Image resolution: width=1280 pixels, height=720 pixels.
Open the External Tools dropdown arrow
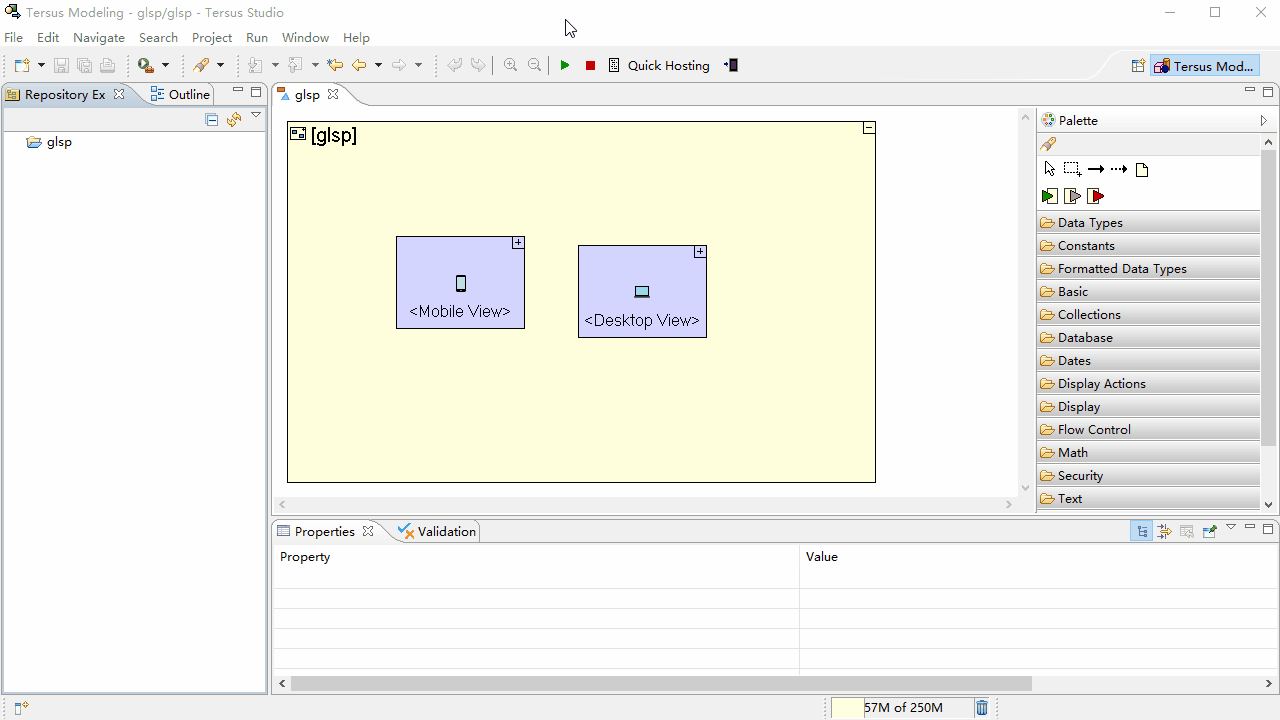coord(165,65)
